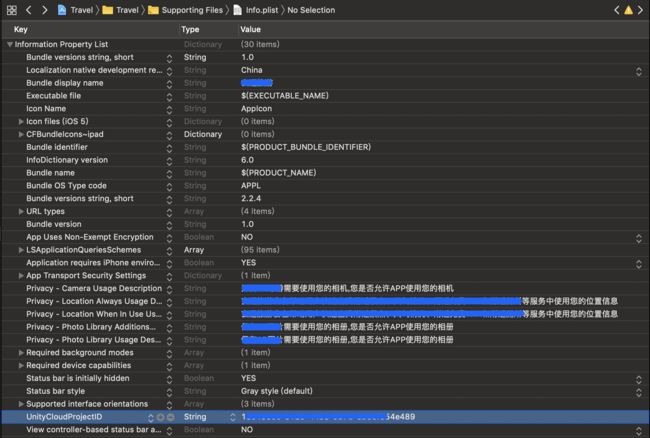This screenshot has height=438, width=650.
Task: Open key stepper on UnityCloudProjectID row
Action: (151, 417)
